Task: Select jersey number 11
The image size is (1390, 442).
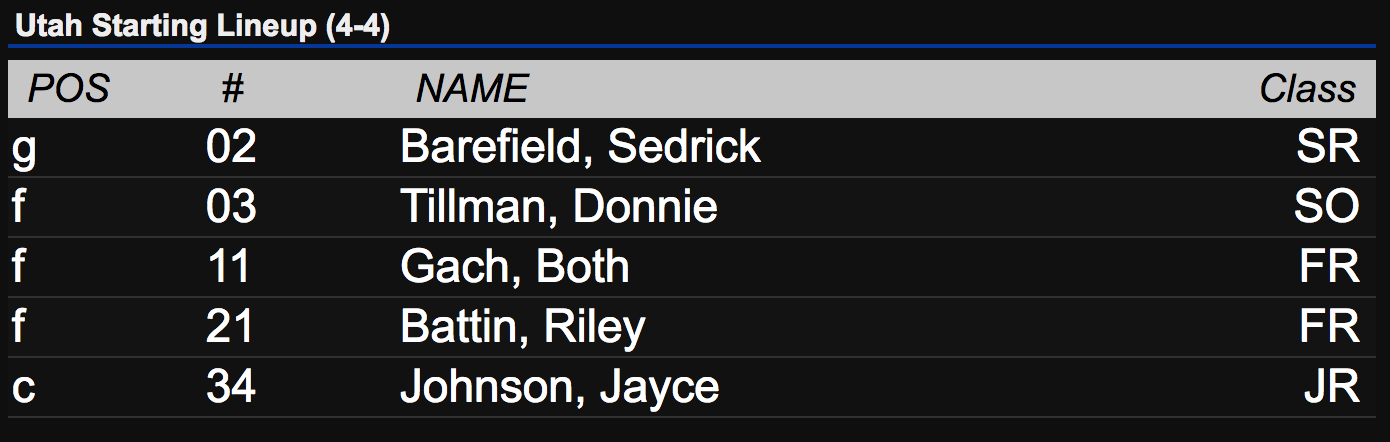Action: click(229, 267)
